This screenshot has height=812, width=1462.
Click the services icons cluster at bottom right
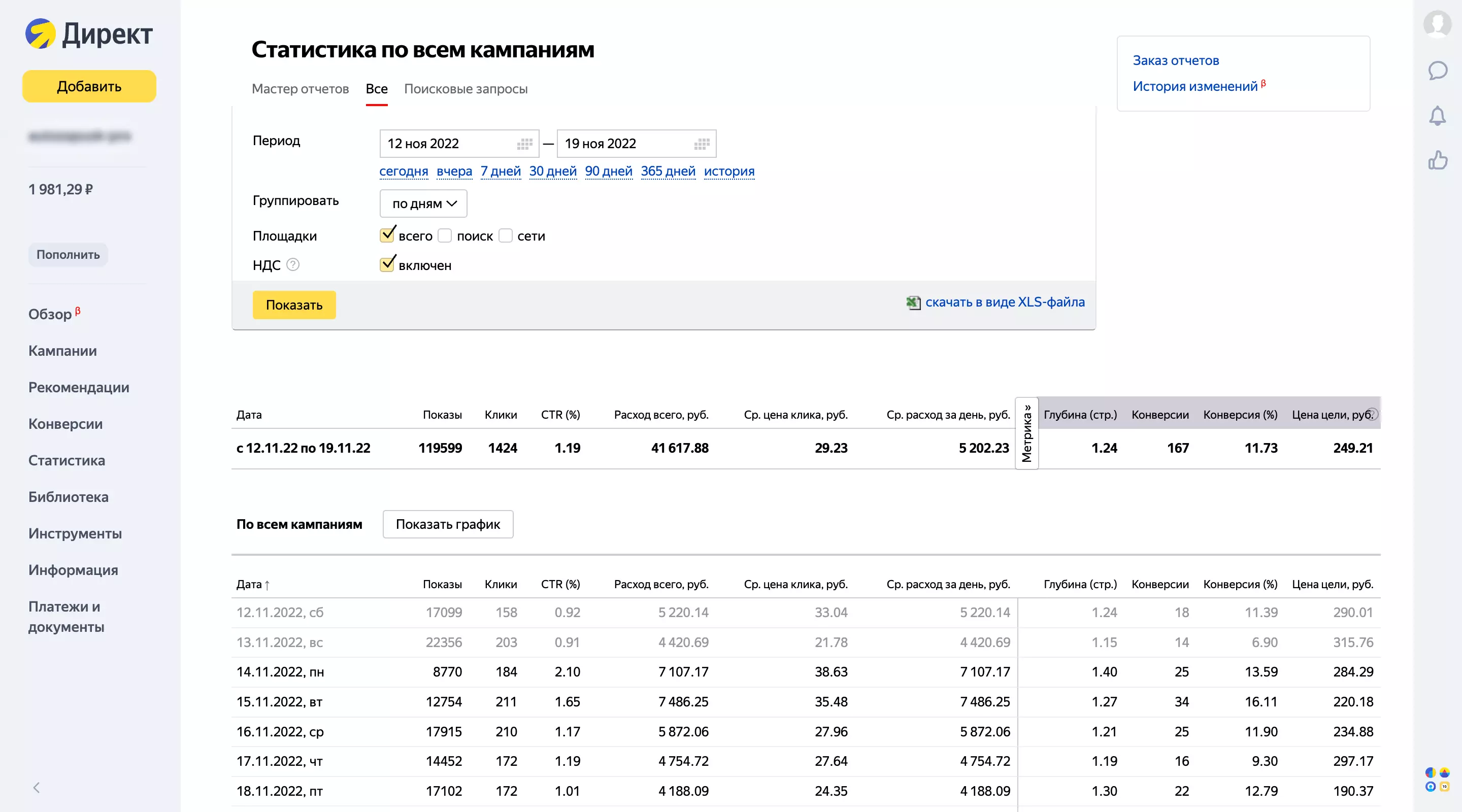[x=1437, y=779]
